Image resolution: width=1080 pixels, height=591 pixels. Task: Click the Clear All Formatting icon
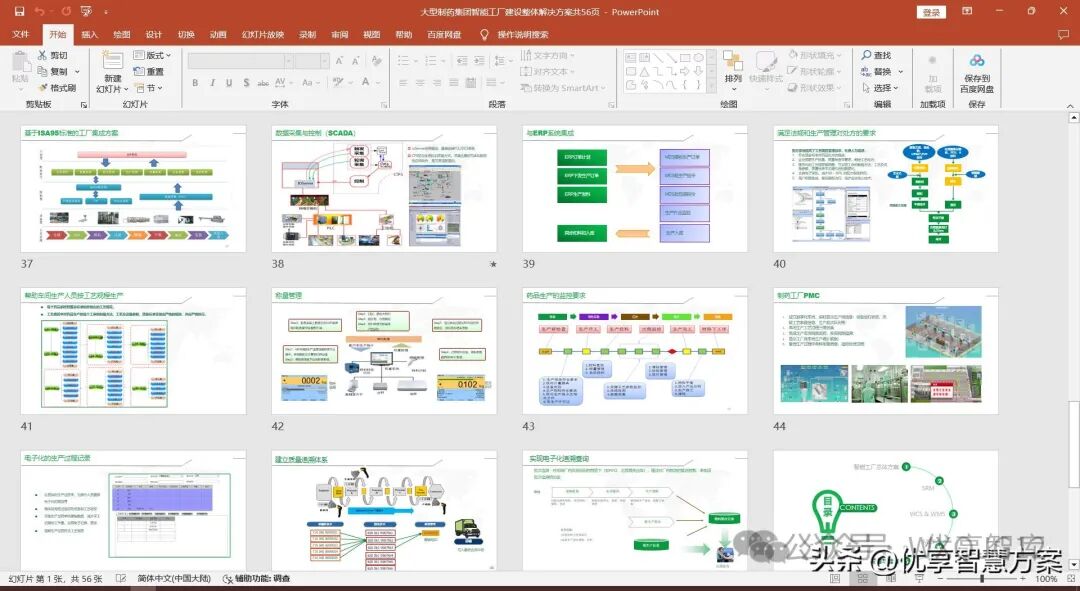[377, 61]
